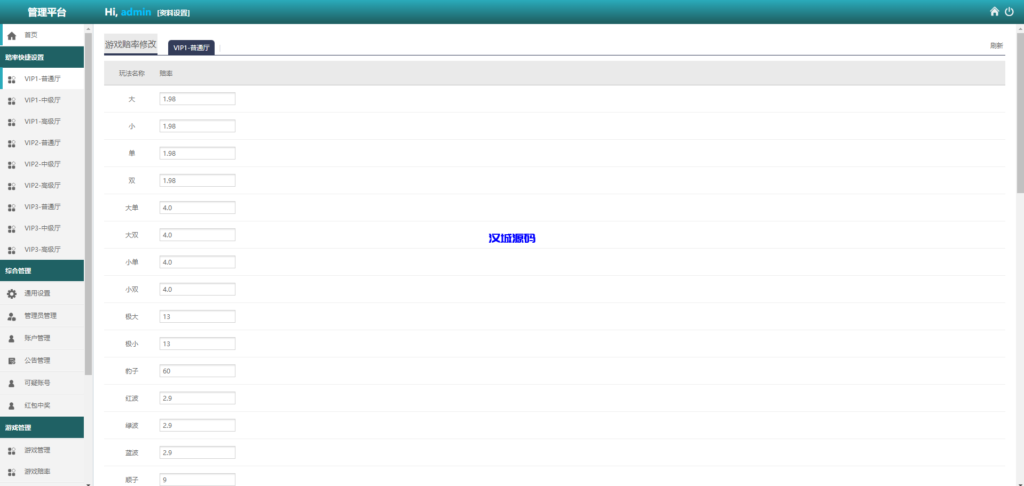Image resolution: width=1024 pixels, height=486 pixels.
Task: Collapse the 赔率快捷设置 sidebar section
Action: 42,57
